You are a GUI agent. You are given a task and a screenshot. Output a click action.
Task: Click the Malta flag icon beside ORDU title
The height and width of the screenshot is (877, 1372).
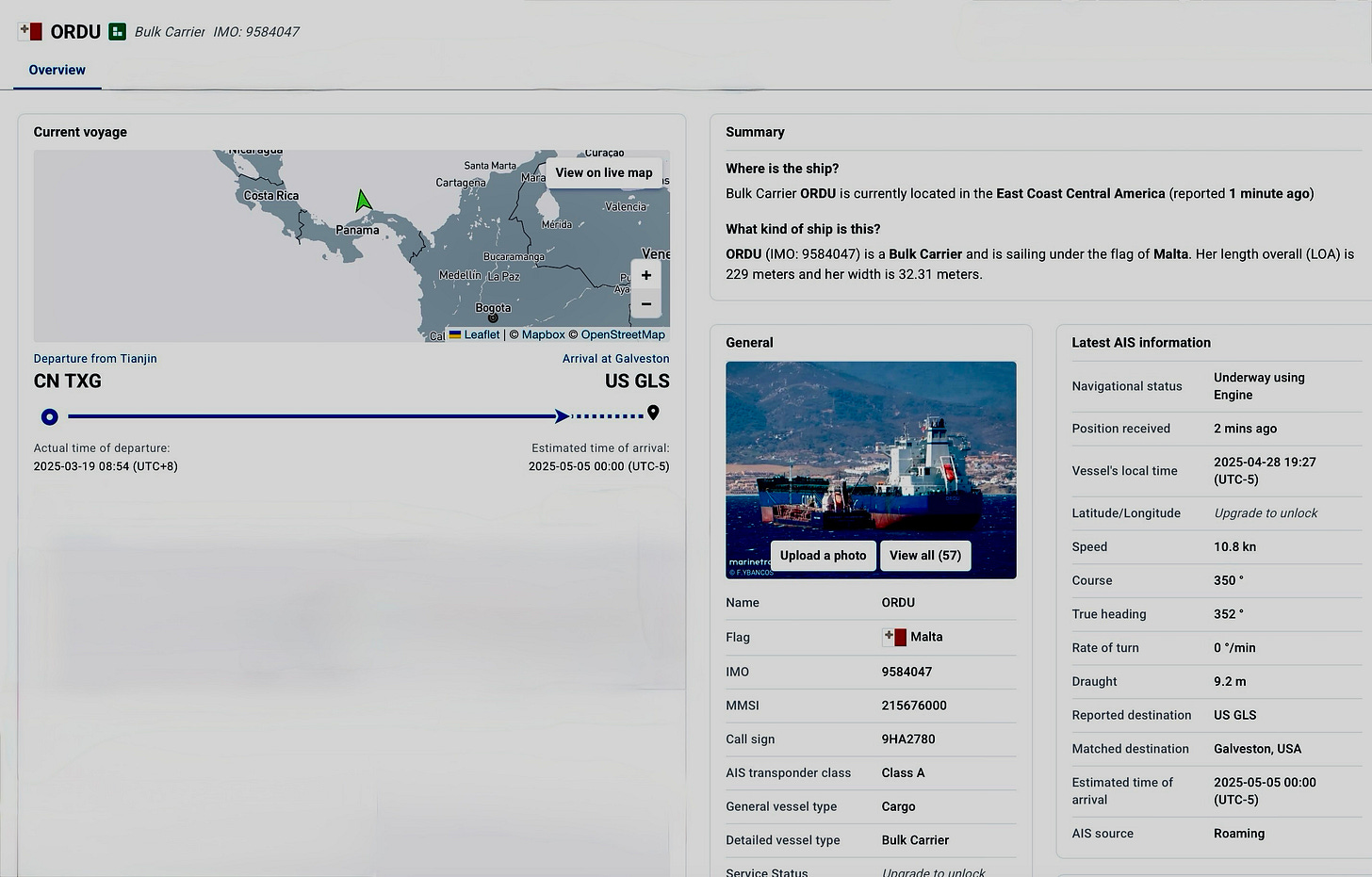(x=30, y=32)
